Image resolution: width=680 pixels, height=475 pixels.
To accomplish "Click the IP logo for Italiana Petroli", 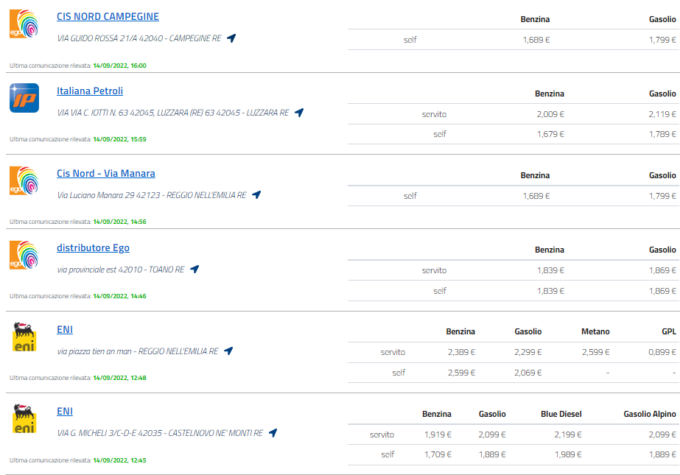I will click(24, 98).
